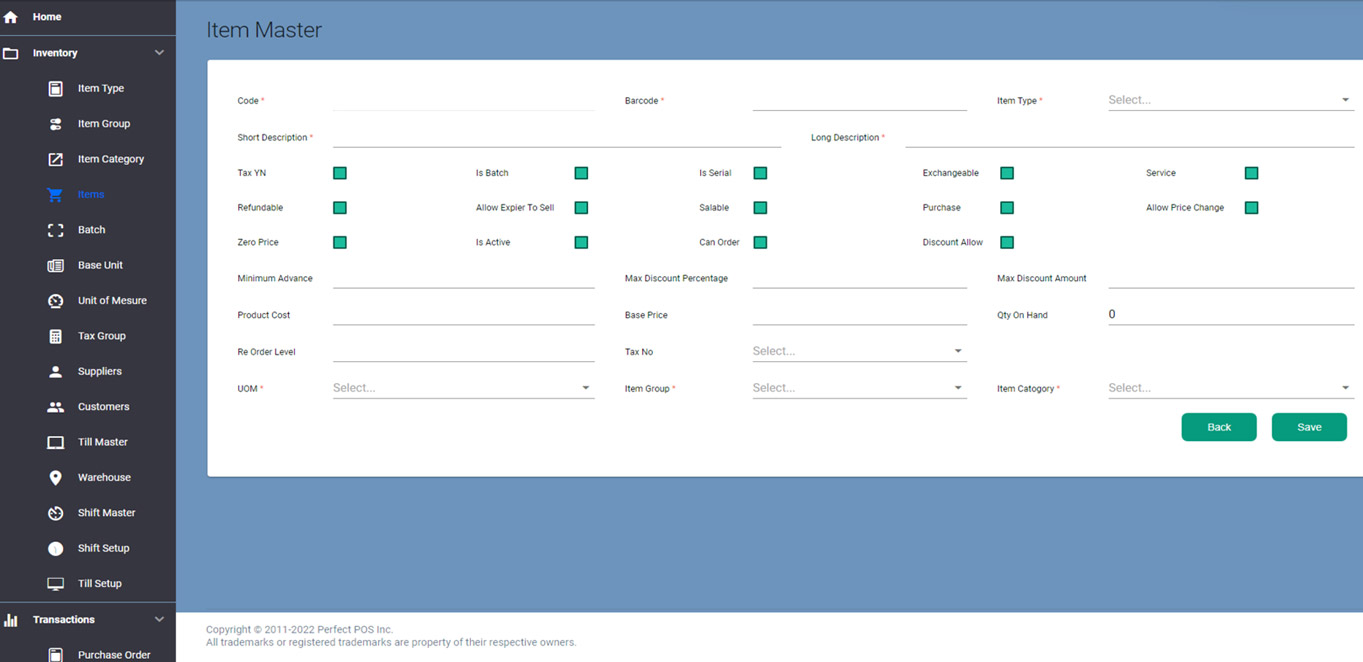Image resolution: width=1363 pixels, height=662 pixels.
Task: Toggle the Discount Allow checkbox
Action: point(1007,242)
